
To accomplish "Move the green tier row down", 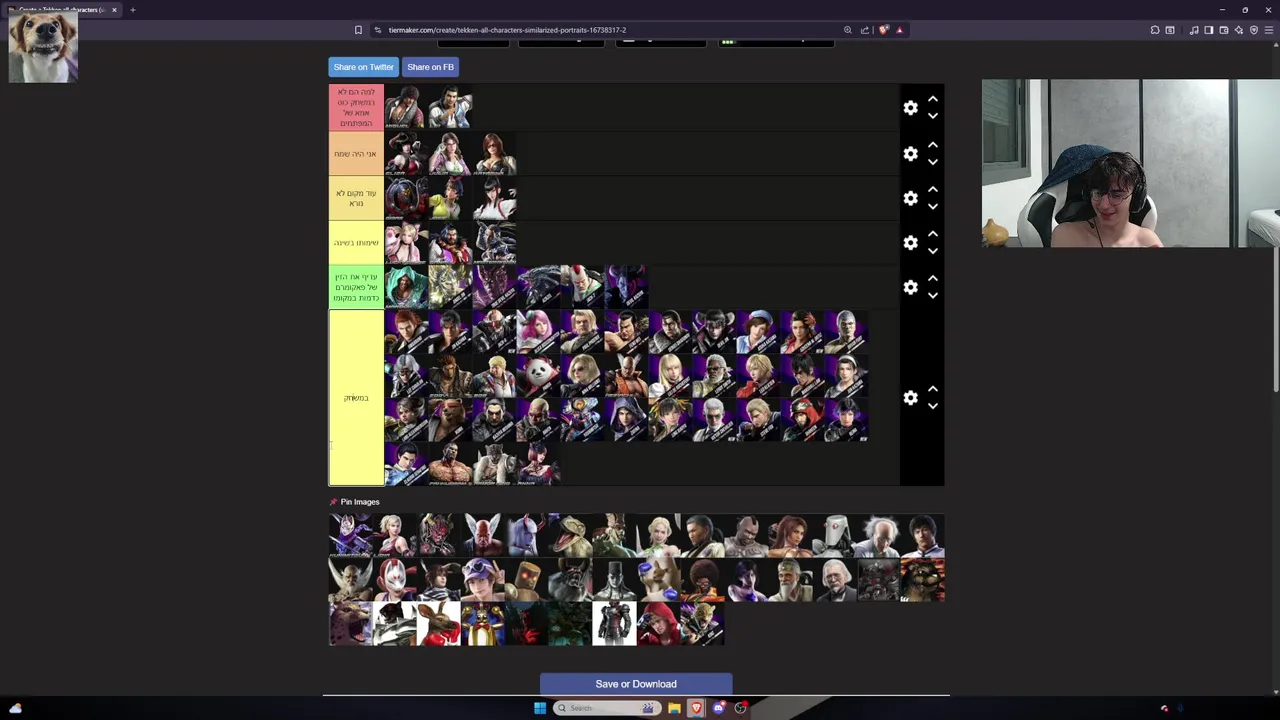I will coord(932,295).
